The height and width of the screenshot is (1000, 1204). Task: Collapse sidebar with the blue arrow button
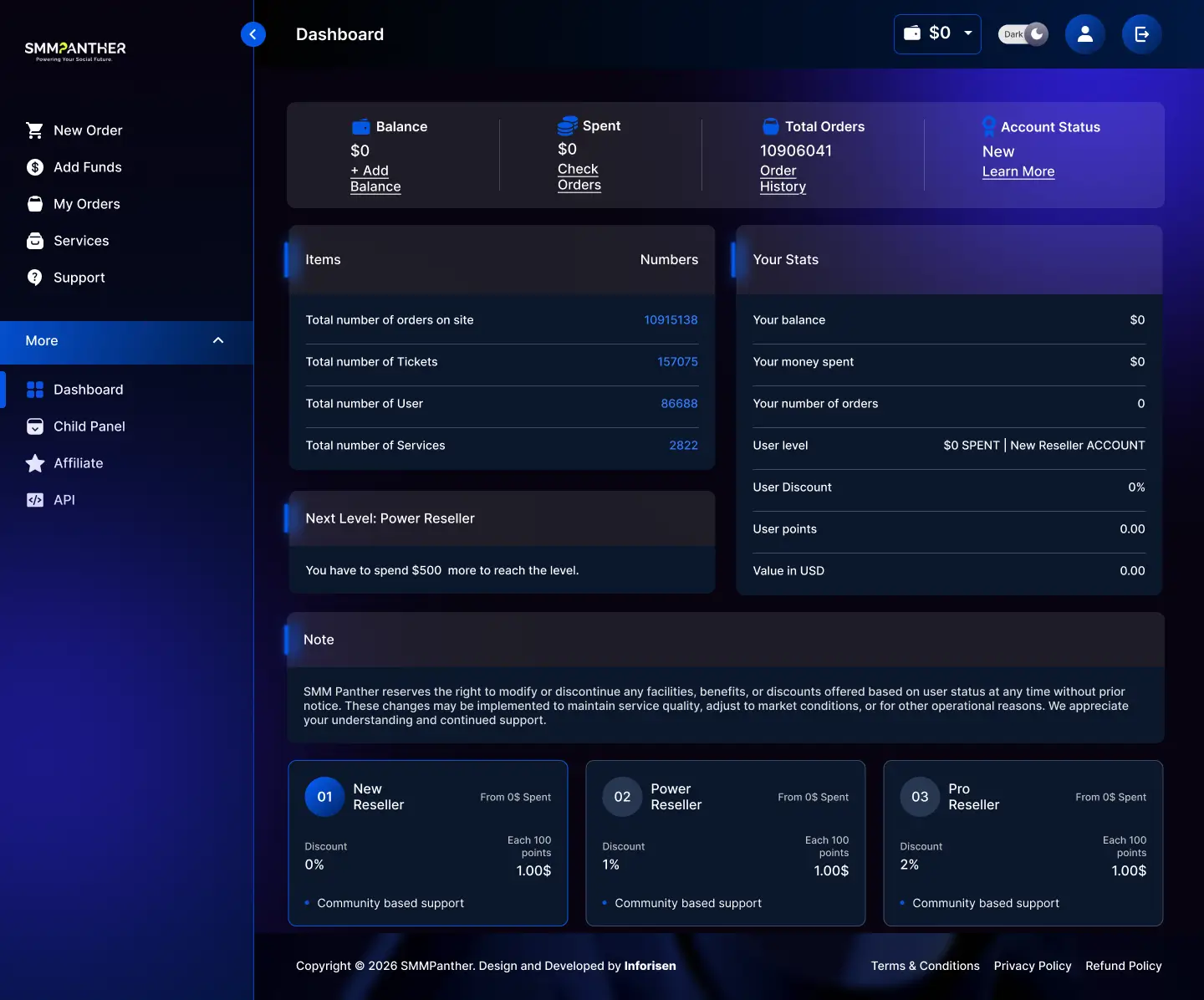[253, 34]
